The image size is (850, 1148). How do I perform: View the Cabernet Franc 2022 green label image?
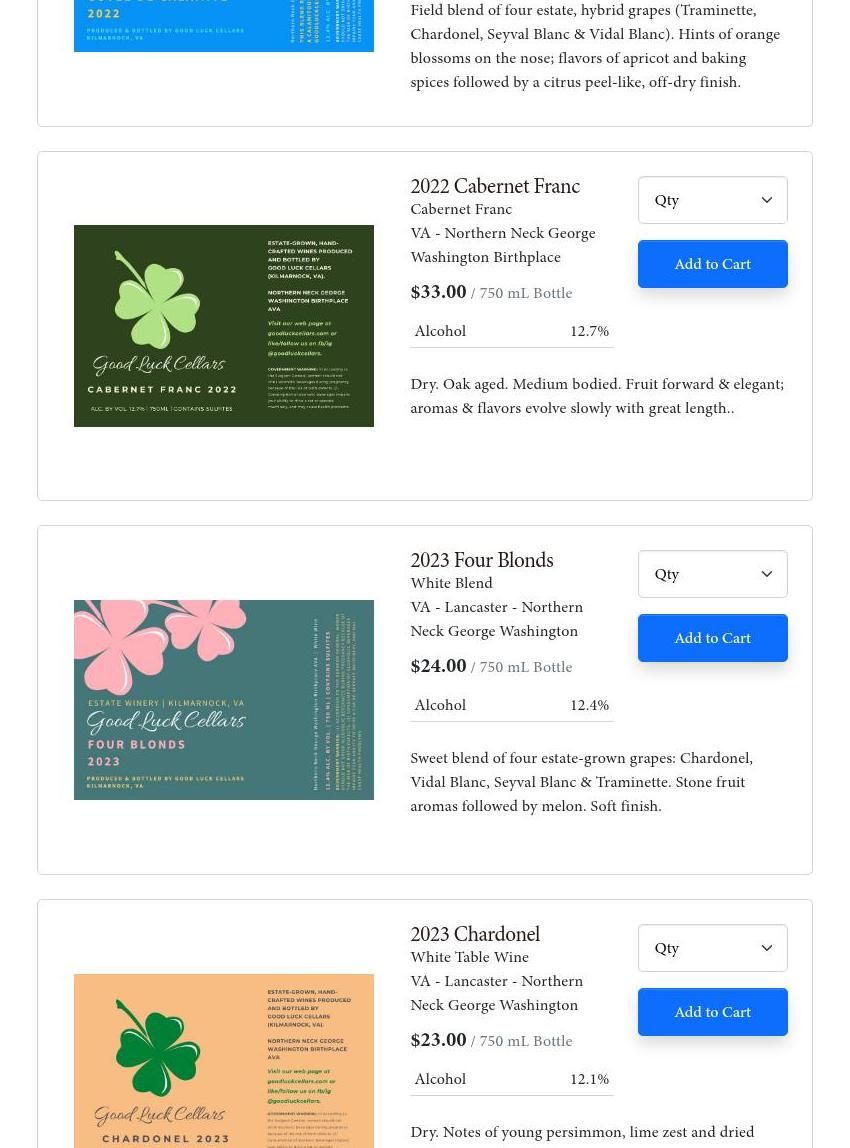[x=224, y=326]
